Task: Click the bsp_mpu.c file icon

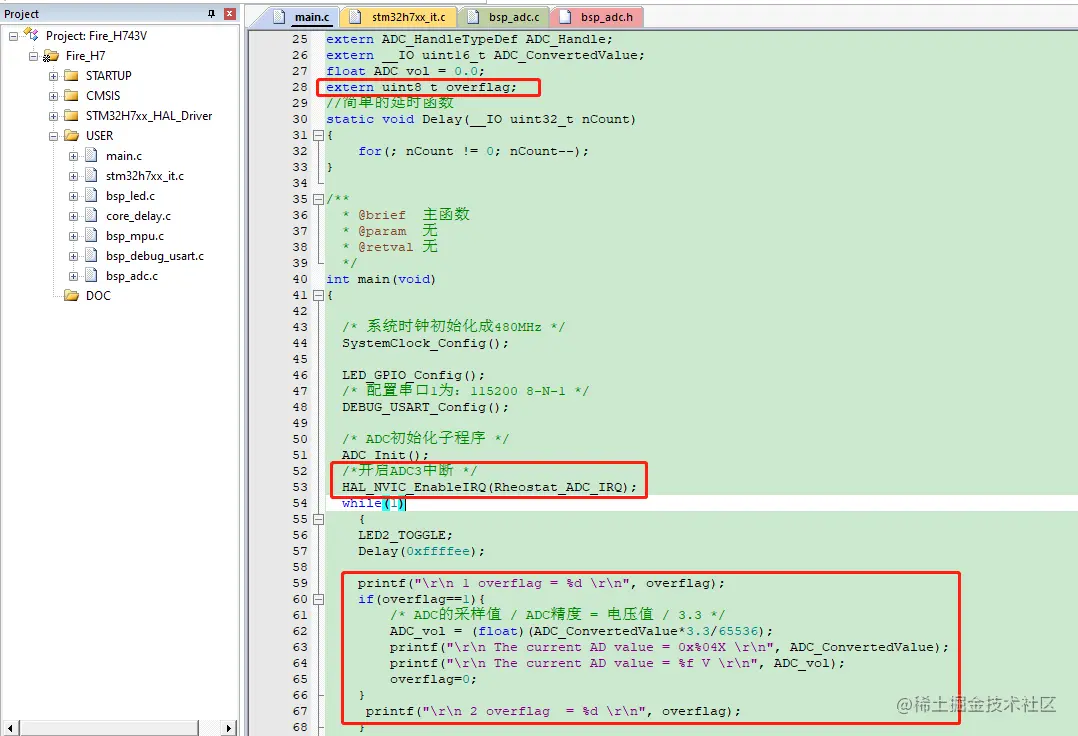Action: pyautogui.click(x=91, y=235)
